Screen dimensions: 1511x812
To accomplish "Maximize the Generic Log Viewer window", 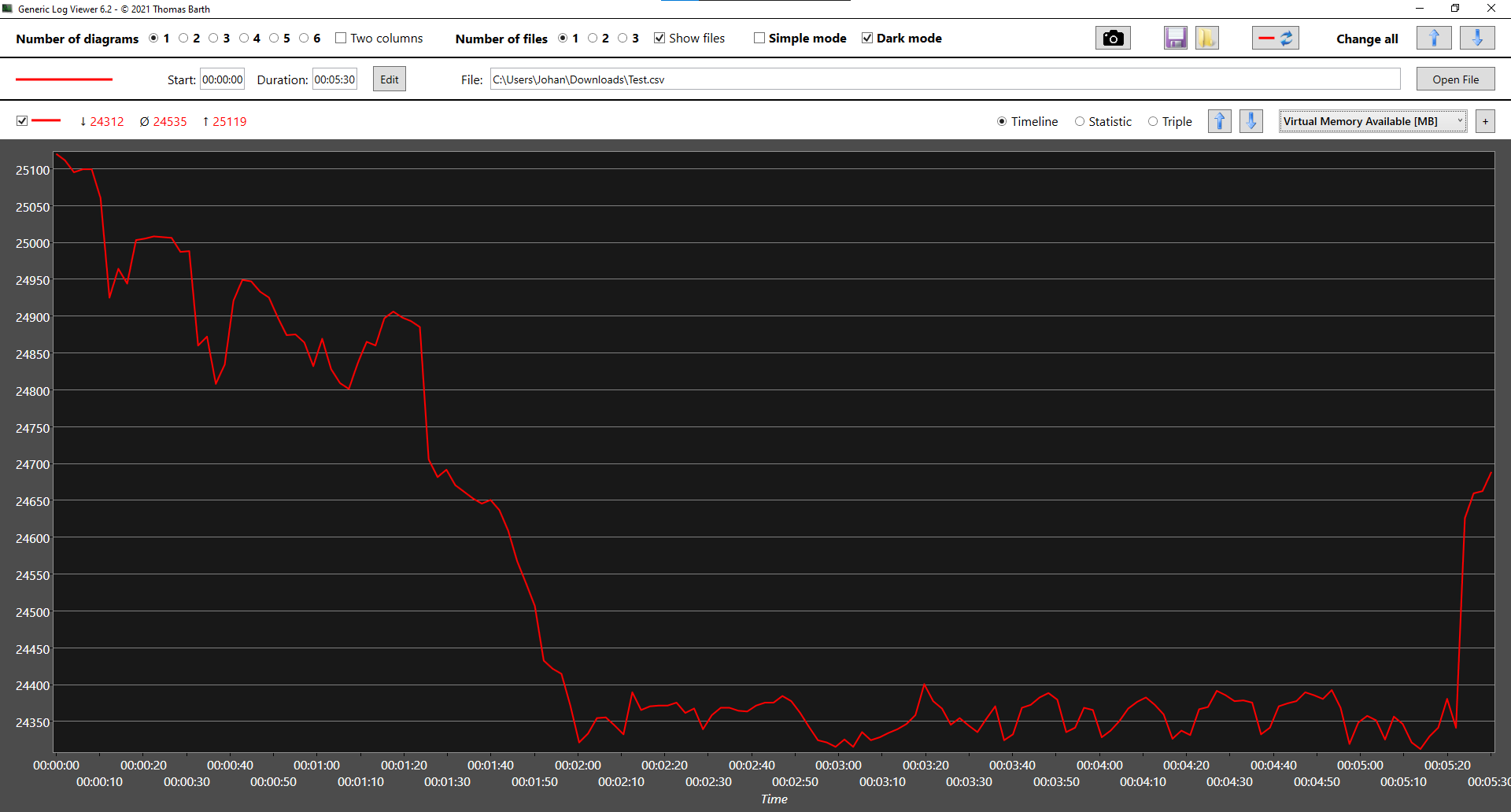I will coord(1455,9).
